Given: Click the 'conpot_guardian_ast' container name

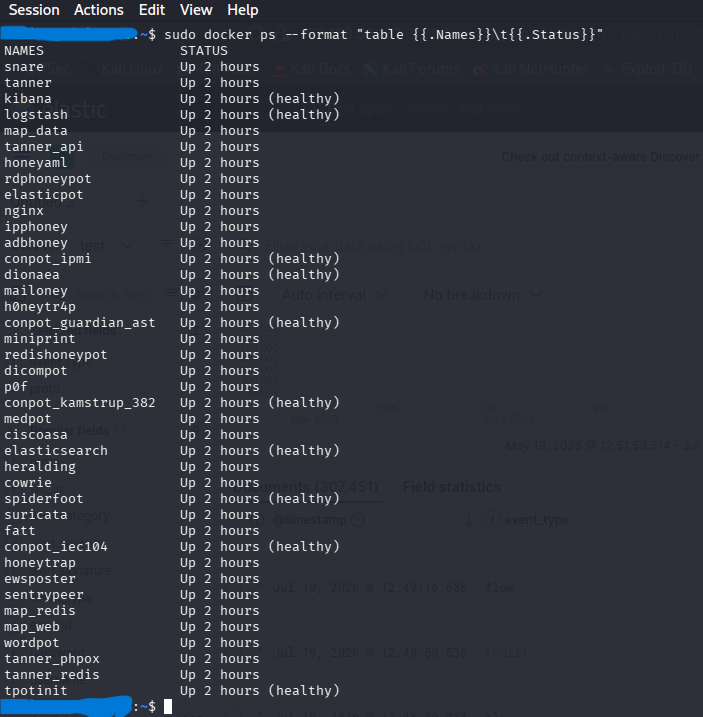Looking at the screenshot, I should (80, 323).
